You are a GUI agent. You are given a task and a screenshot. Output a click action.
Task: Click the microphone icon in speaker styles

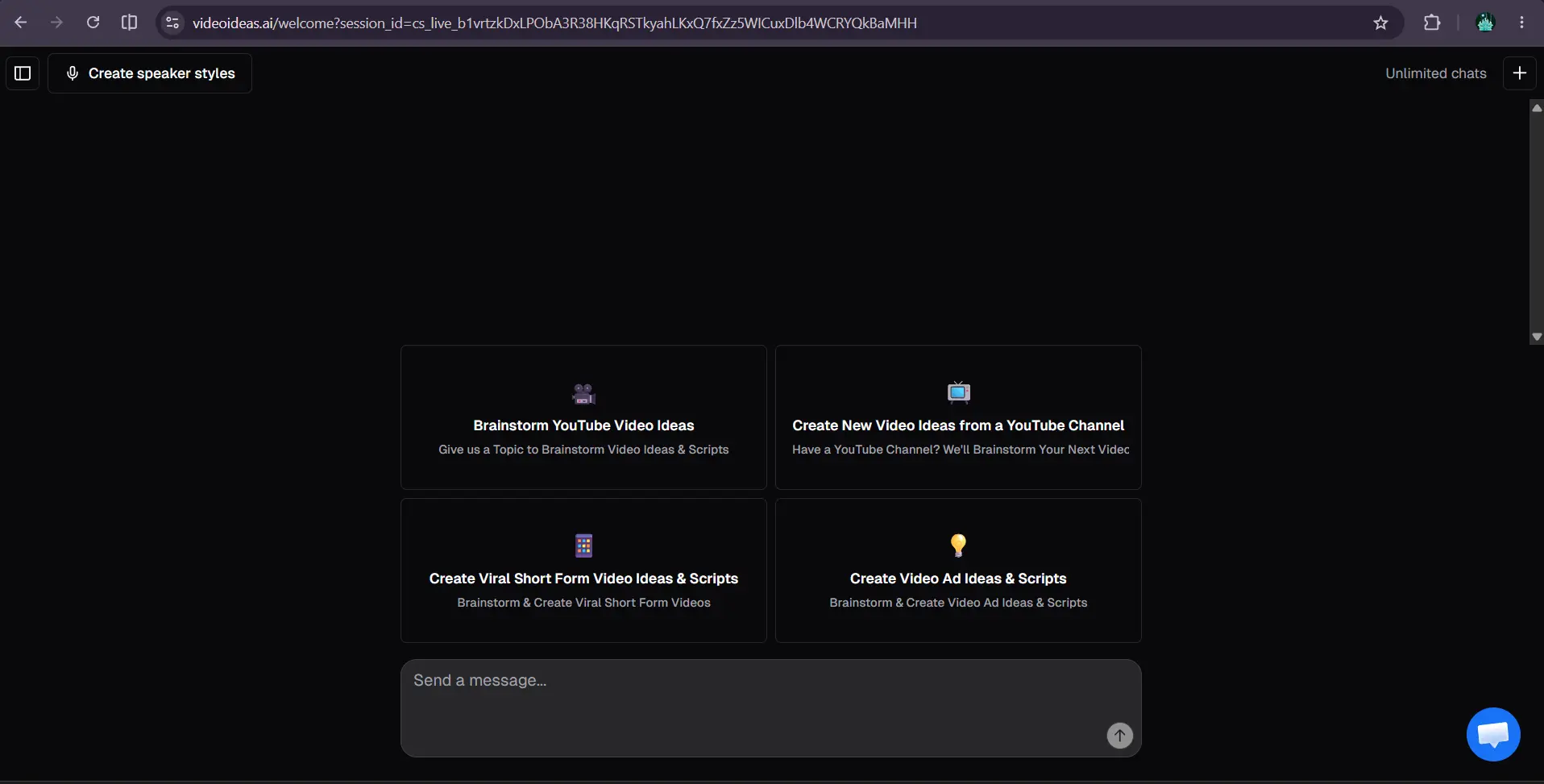point(73,73)
